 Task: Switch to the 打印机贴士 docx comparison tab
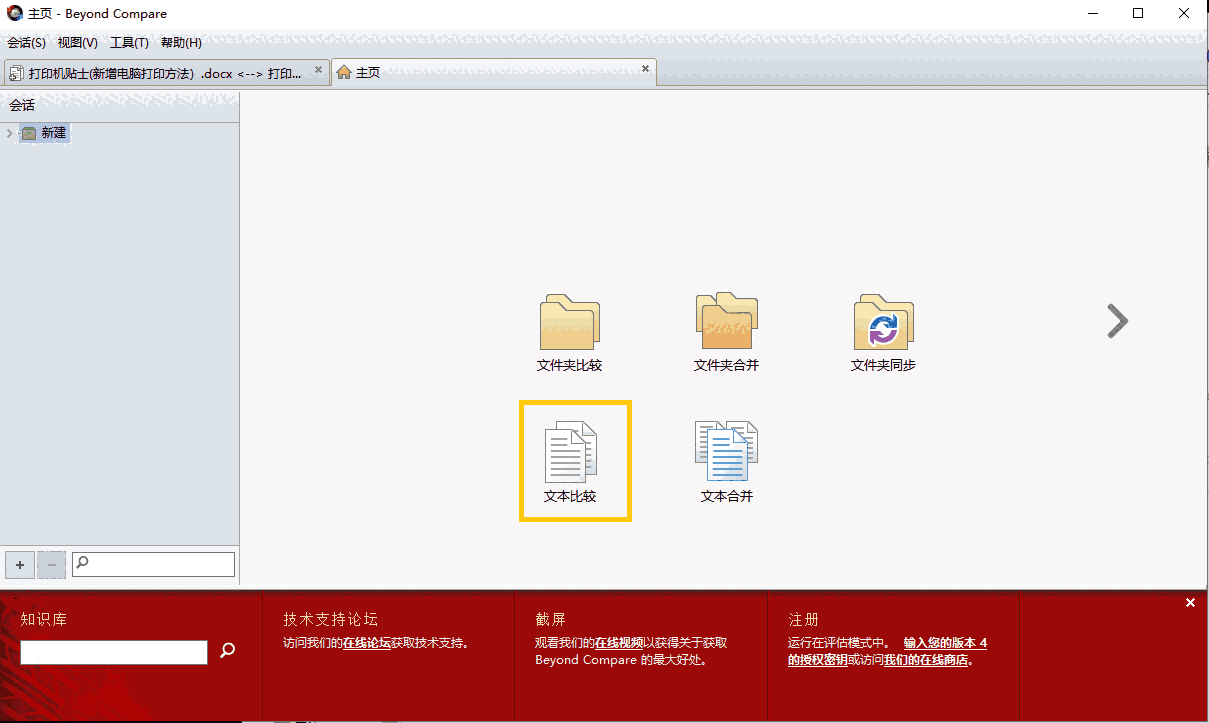(160, 72)
